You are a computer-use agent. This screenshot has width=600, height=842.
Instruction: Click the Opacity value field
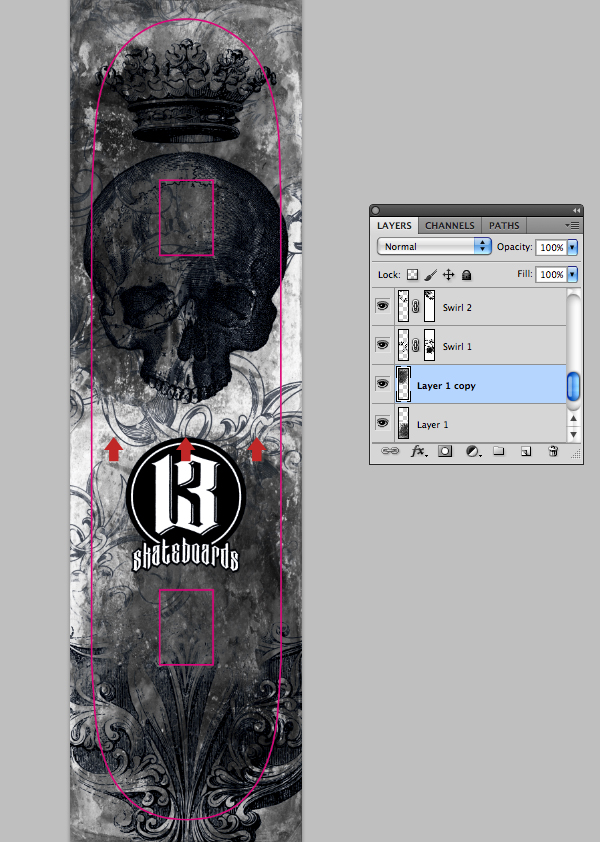[x=552, y=247]
